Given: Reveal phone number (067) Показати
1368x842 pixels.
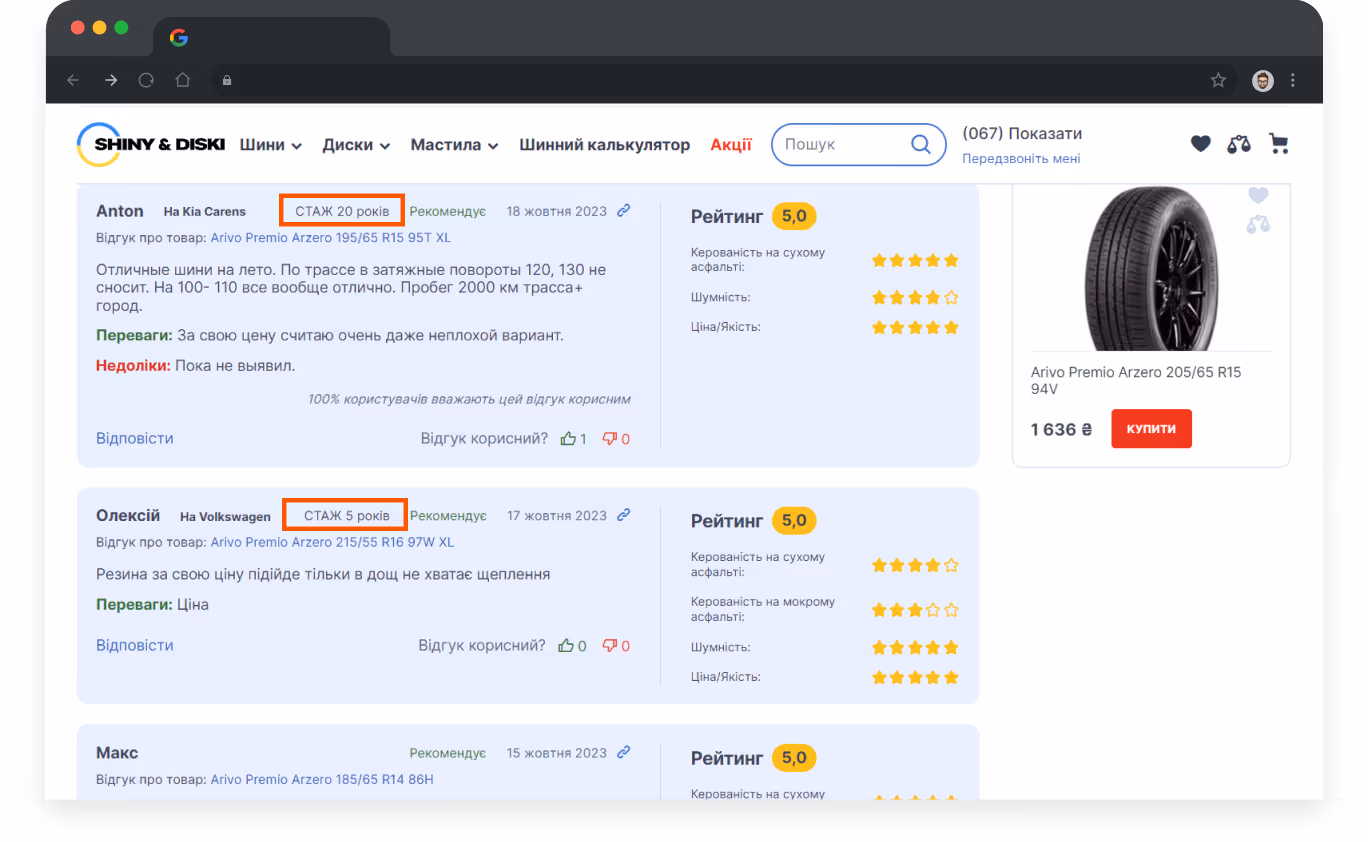Looking at the screenshot, I should [1022, 134].
